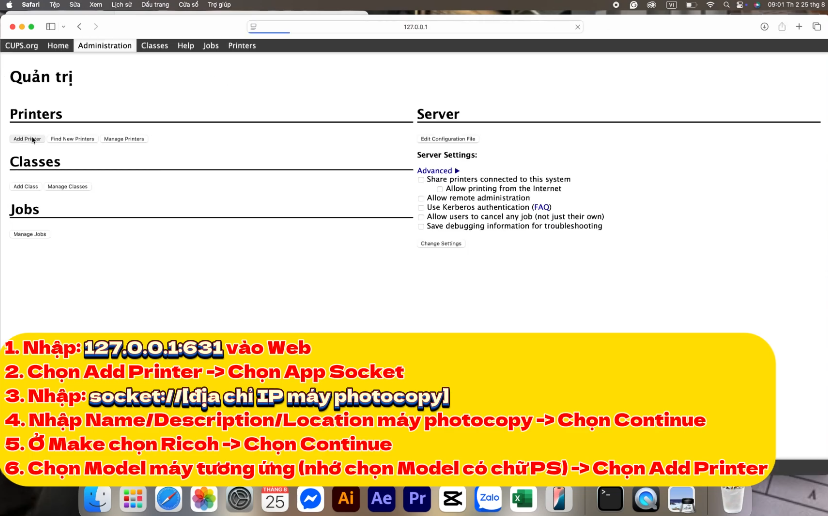
Task: Open the Printers tab in CUPS
Action: (x=242, y=46)
